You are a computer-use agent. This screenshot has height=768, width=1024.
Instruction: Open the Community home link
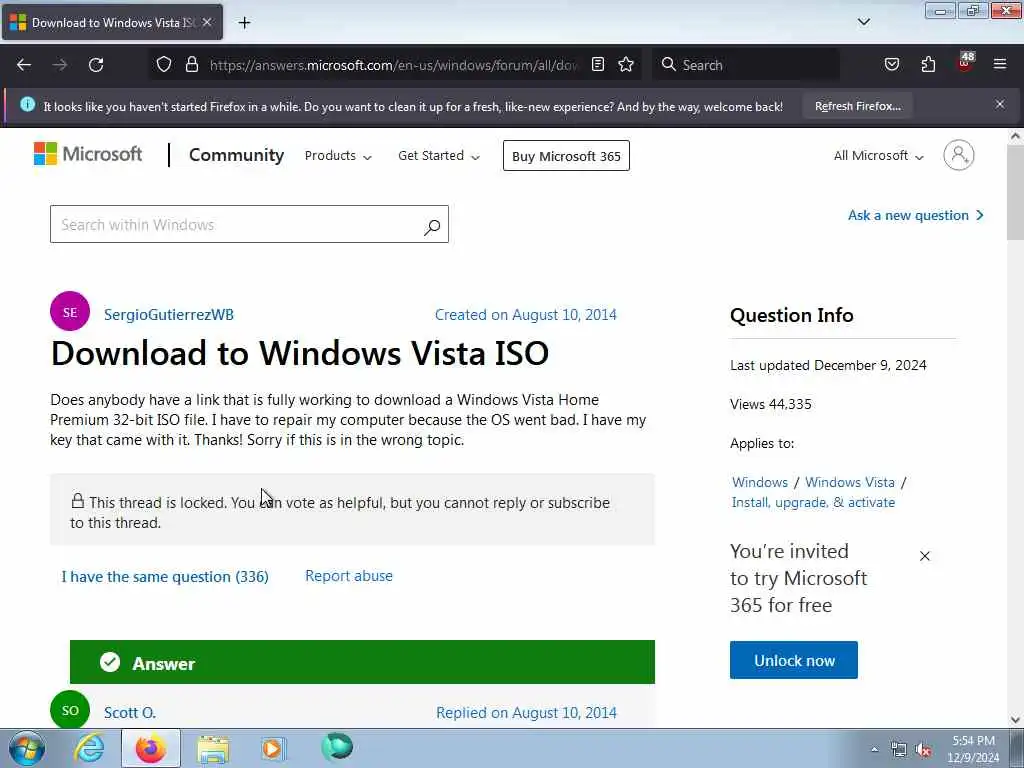236,155
